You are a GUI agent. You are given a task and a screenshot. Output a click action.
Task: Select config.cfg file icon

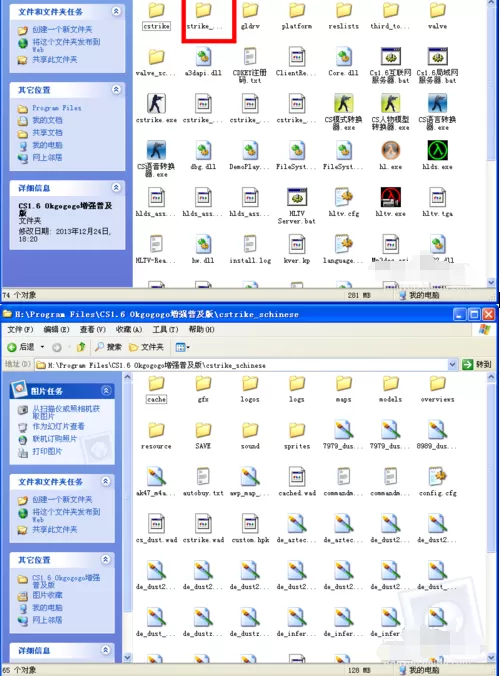(438, 477)
